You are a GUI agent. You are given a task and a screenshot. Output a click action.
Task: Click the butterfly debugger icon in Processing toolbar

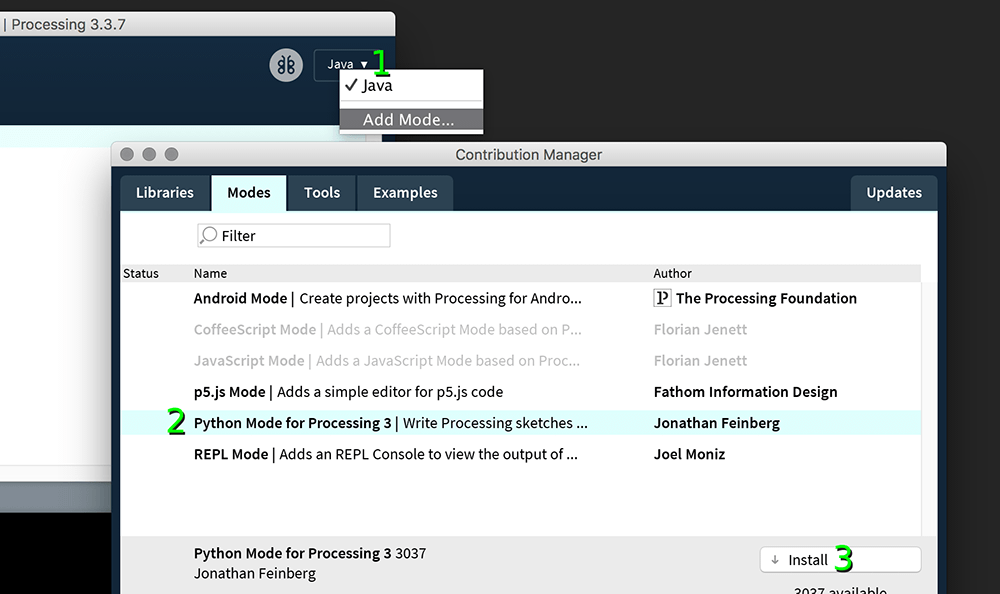click(286, 64)
